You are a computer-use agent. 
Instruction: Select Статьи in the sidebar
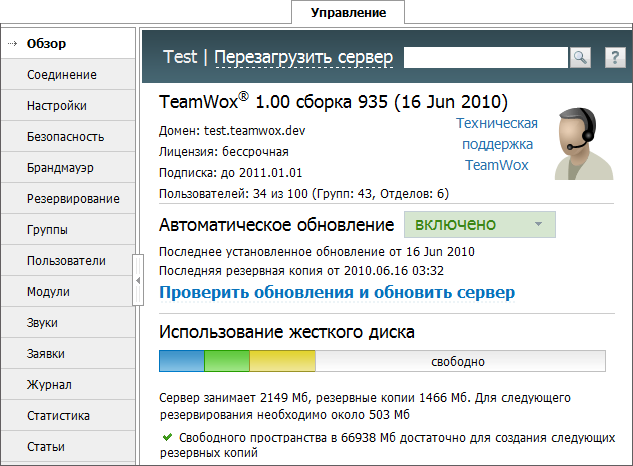pyautogui.click(x=68, y=447)
